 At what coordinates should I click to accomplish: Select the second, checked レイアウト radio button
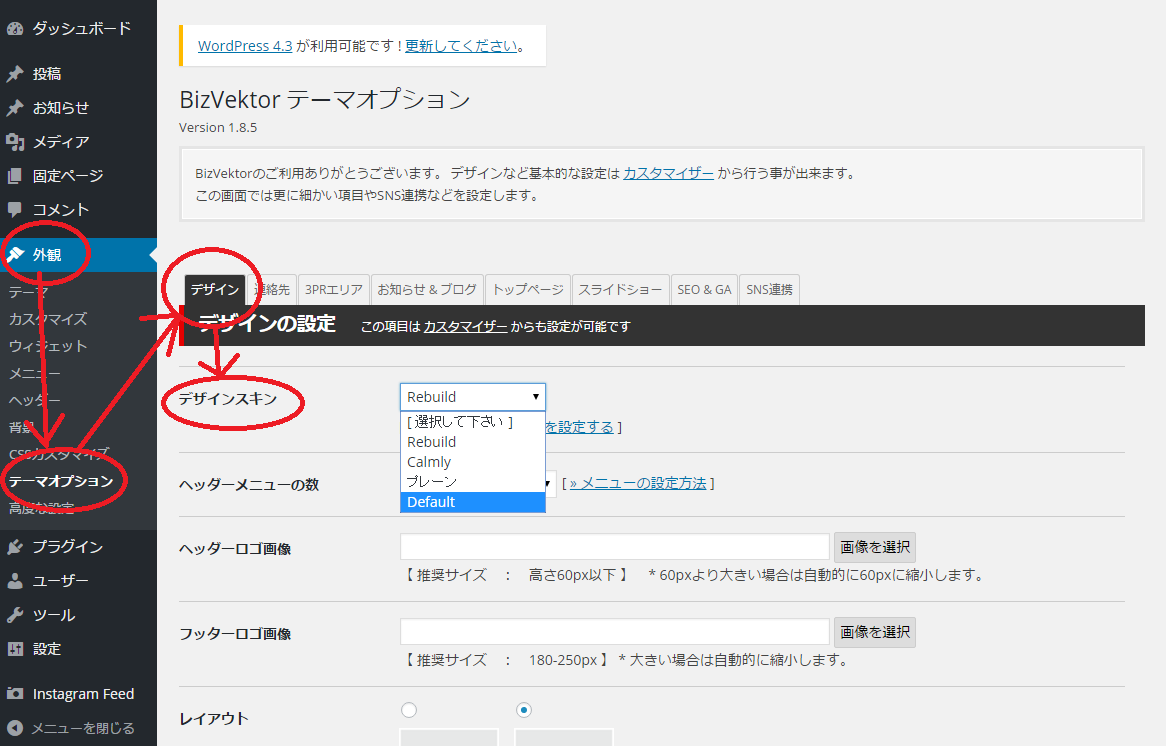(524, 710)
